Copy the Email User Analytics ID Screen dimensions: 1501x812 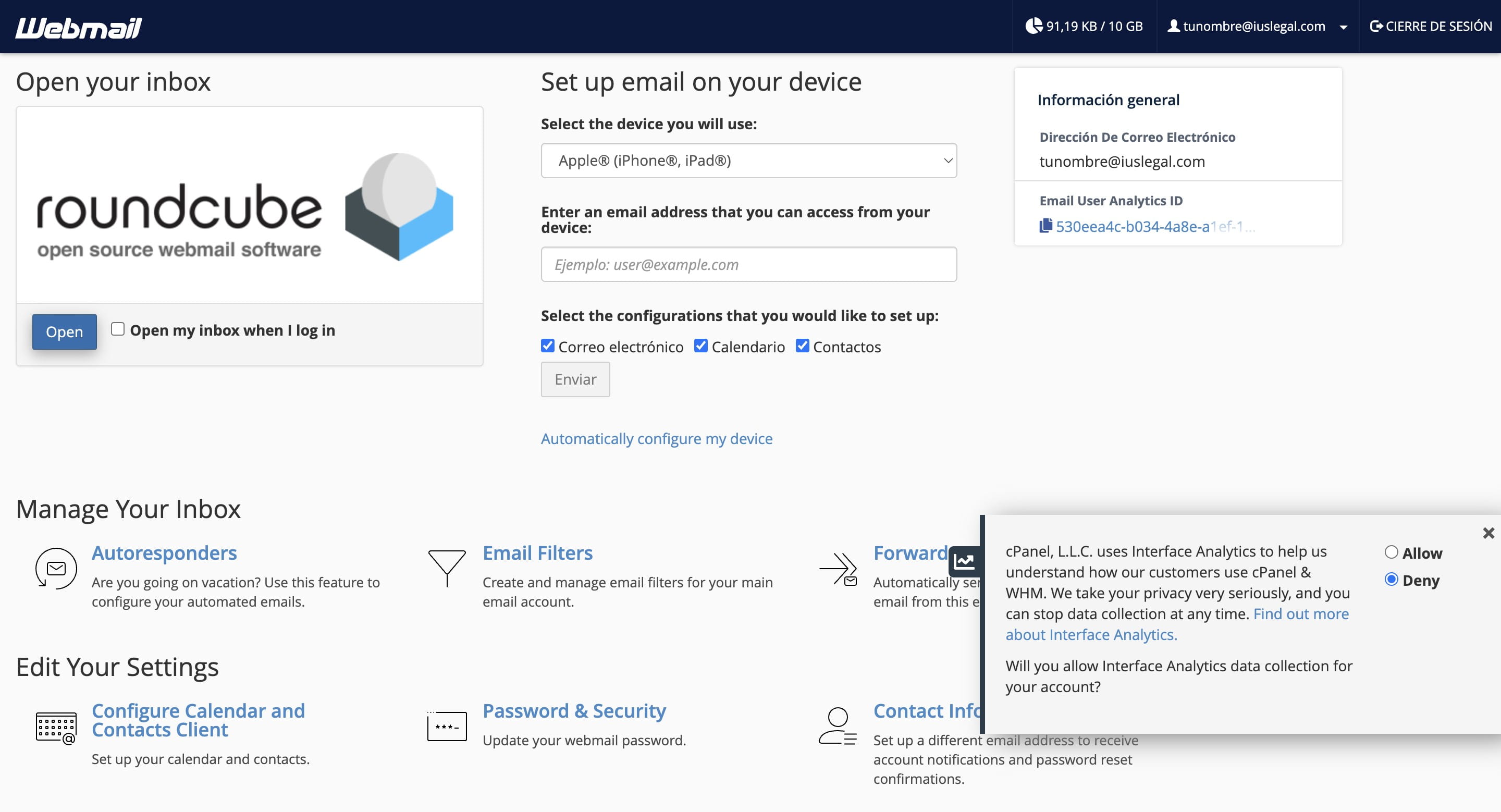[x=1045, y=226]
